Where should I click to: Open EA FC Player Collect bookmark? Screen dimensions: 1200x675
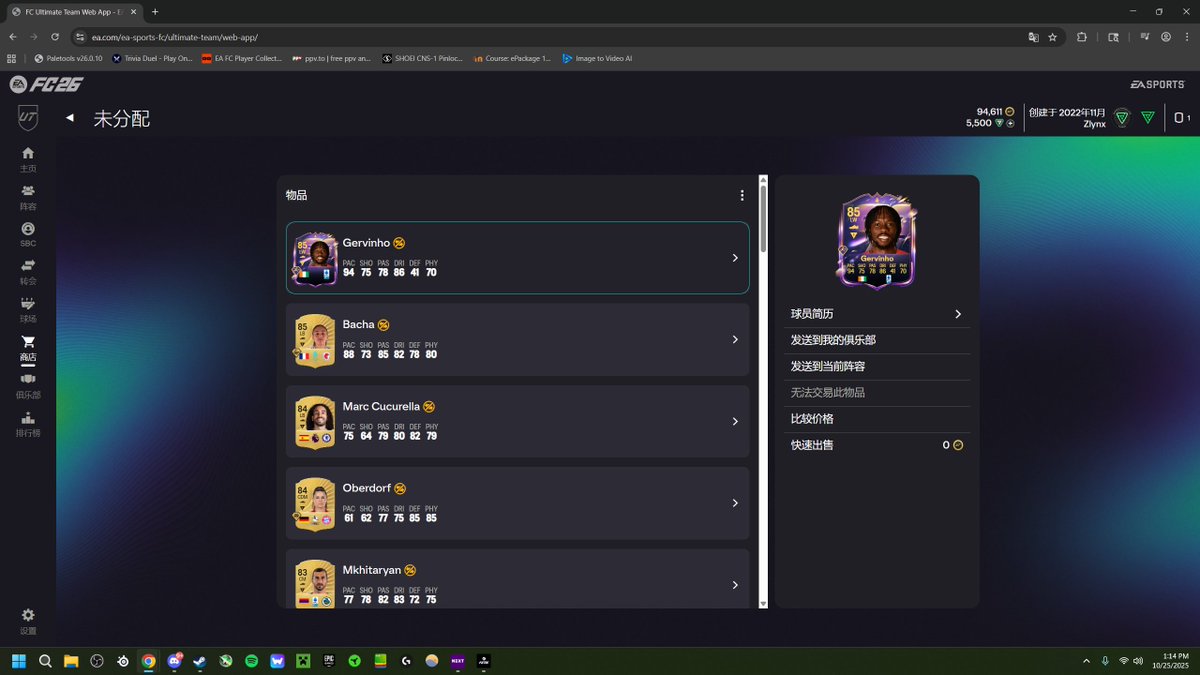point(242,59)
